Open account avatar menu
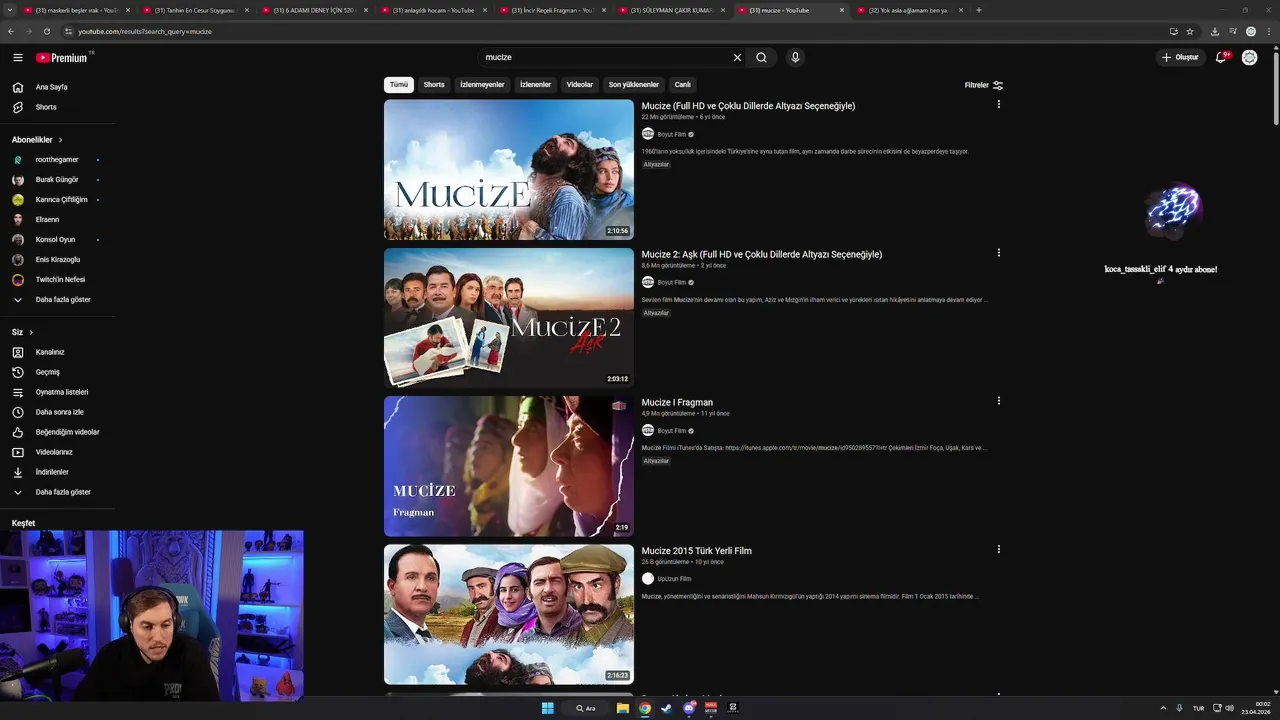This screenshot has height=720, width=1280. click(1250, 58)
